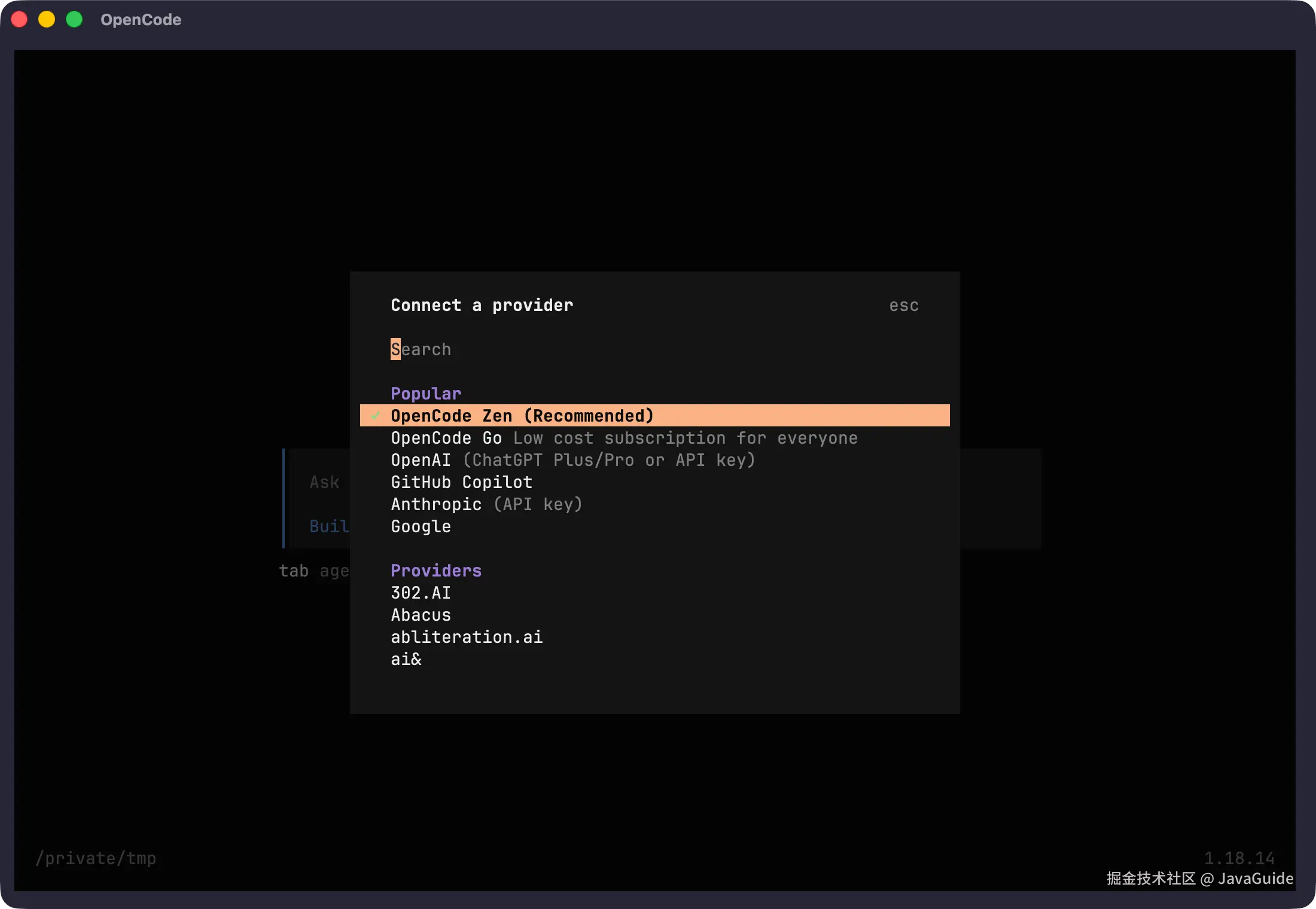
Task: Click the Providers section heading
Action: coord(436,571)
